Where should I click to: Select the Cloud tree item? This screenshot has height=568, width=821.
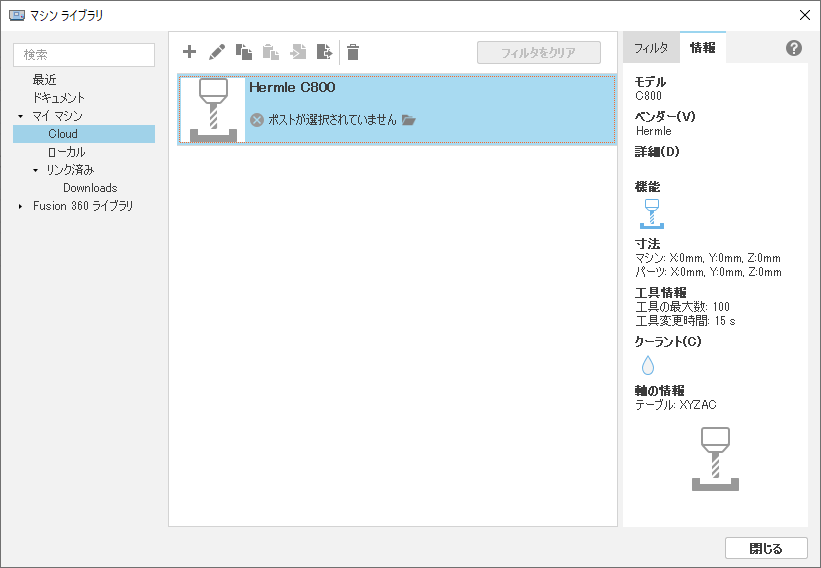[x=84, y=134]
